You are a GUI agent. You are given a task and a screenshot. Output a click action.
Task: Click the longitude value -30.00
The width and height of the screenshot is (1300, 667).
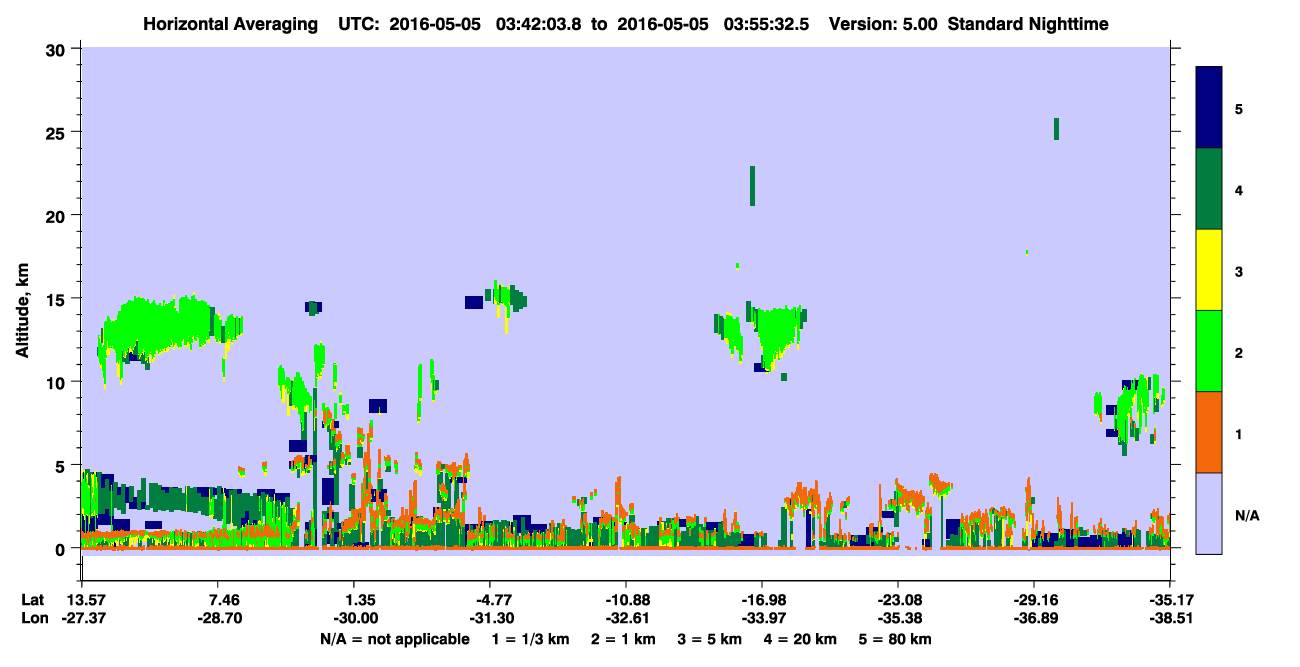(353, 618)
